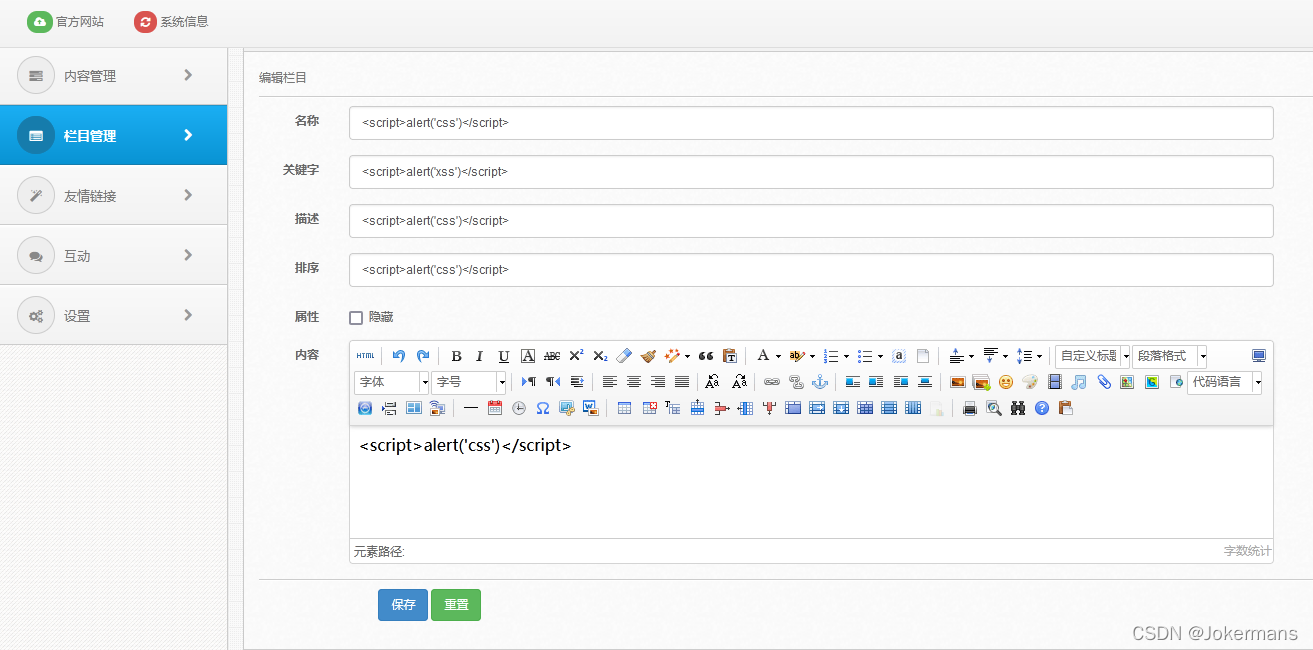Viewport: 1313px width, 650px height.
Task: Click 字数统计 word count text
Action: coord(1247,551)
